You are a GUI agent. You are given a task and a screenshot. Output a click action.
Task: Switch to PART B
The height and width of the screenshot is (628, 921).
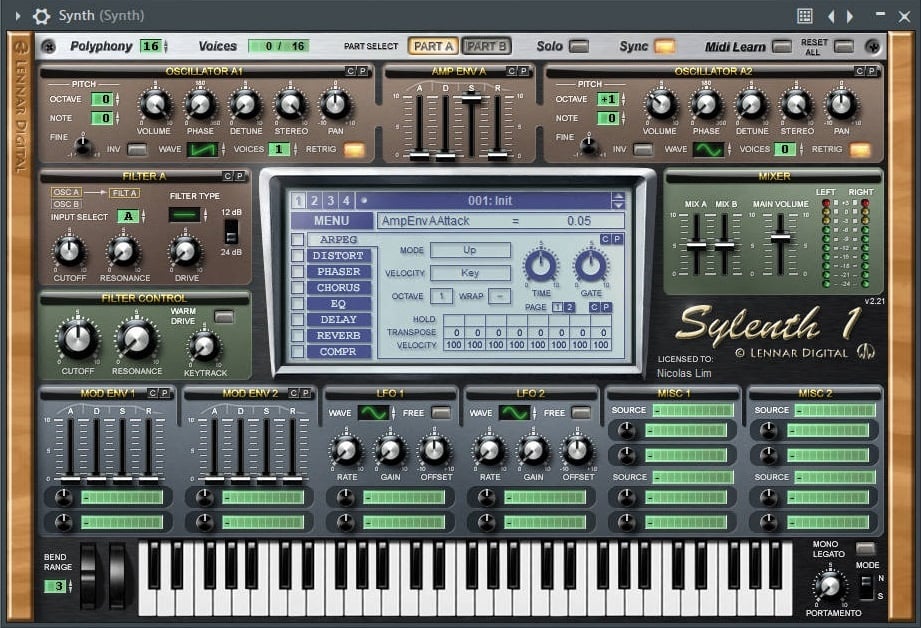coord(487,46)
